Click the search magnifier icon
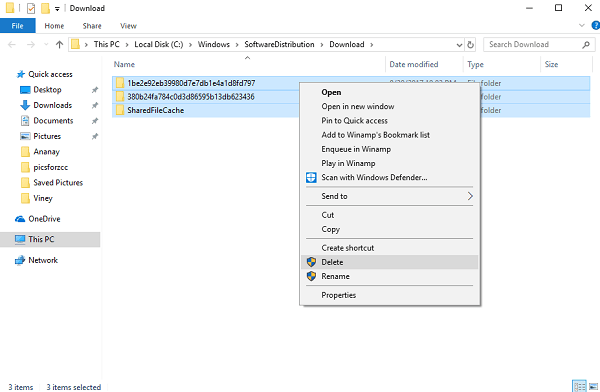 point(585,44)
